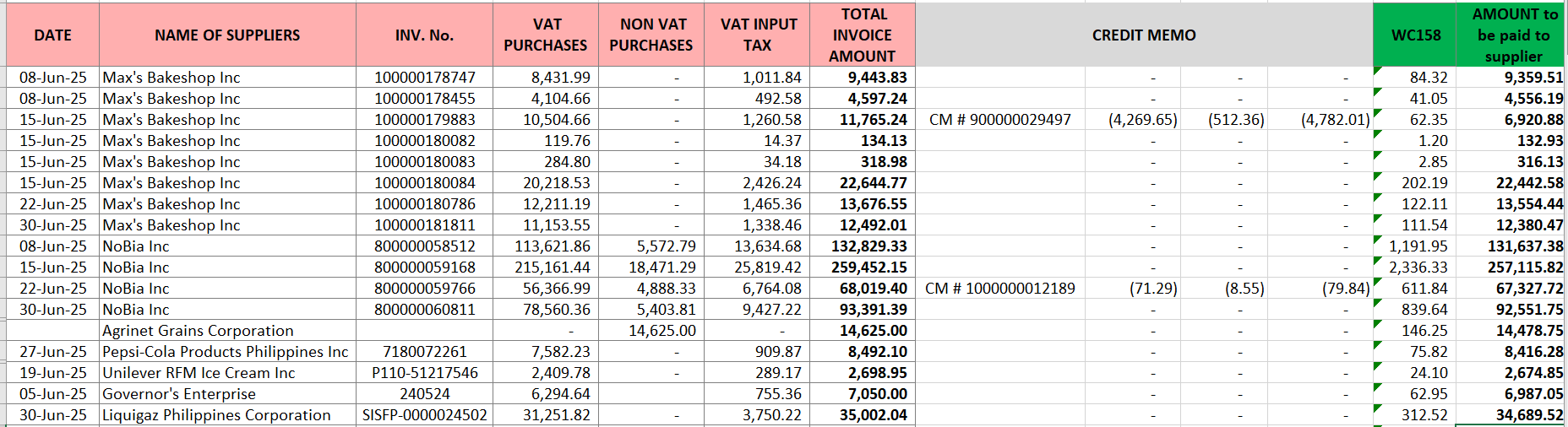This screenshot has width=1568, height=427.
Task: Select the VAT PURCHASES header cell
Action: tap(546, 35)
